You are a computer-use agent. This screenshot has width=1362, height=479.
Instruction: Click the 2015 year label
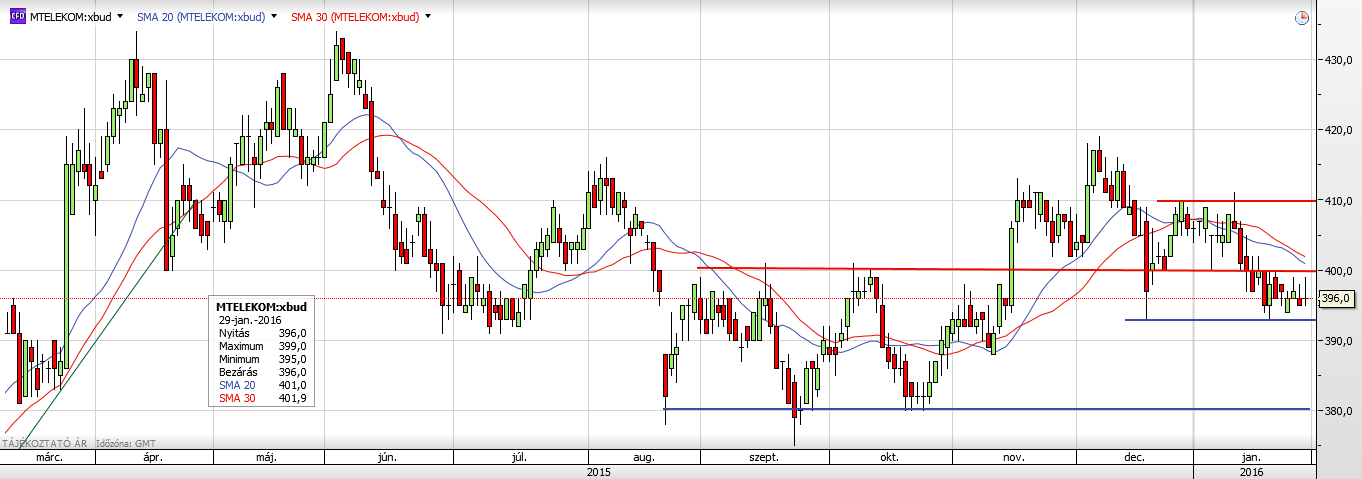tap(598, 471)
